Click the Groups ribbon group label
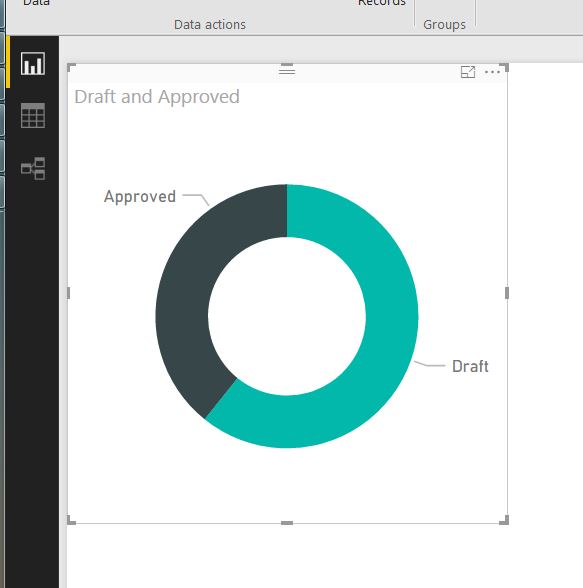The height and width of the screenshot is (588, 583). [444, 25]
